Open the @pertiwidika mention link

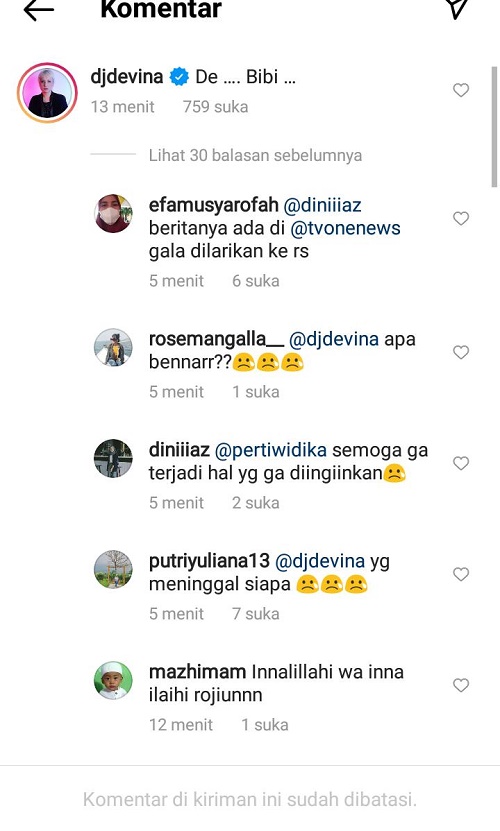(270, 450)
